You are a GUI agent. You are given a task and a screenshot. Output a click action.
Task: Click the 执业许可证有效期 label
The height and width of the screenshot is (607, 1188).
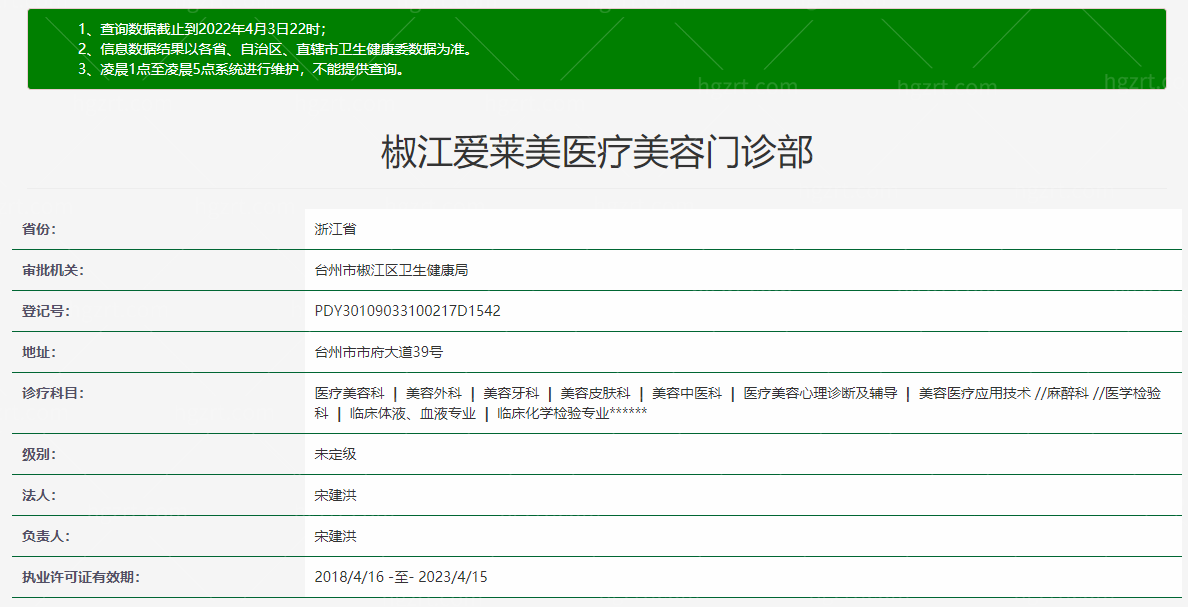[x=80, y=577]
